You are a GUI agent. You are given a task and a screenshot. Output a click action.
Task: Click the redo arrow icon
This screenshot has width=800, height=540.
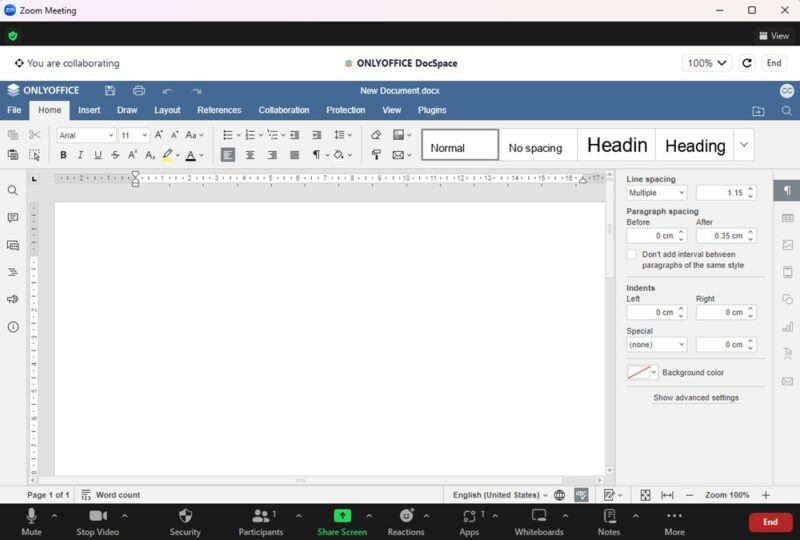(196, 91)
